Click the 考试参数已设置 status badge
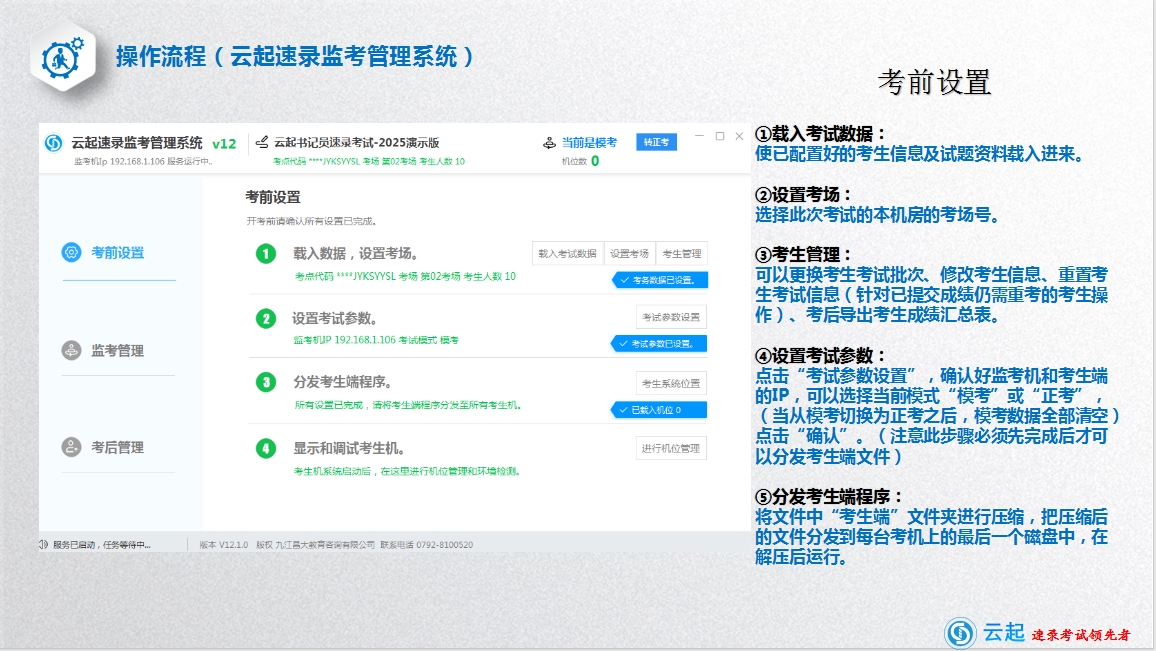Screen dimensions: 1156x651 (x=658, y=344)
